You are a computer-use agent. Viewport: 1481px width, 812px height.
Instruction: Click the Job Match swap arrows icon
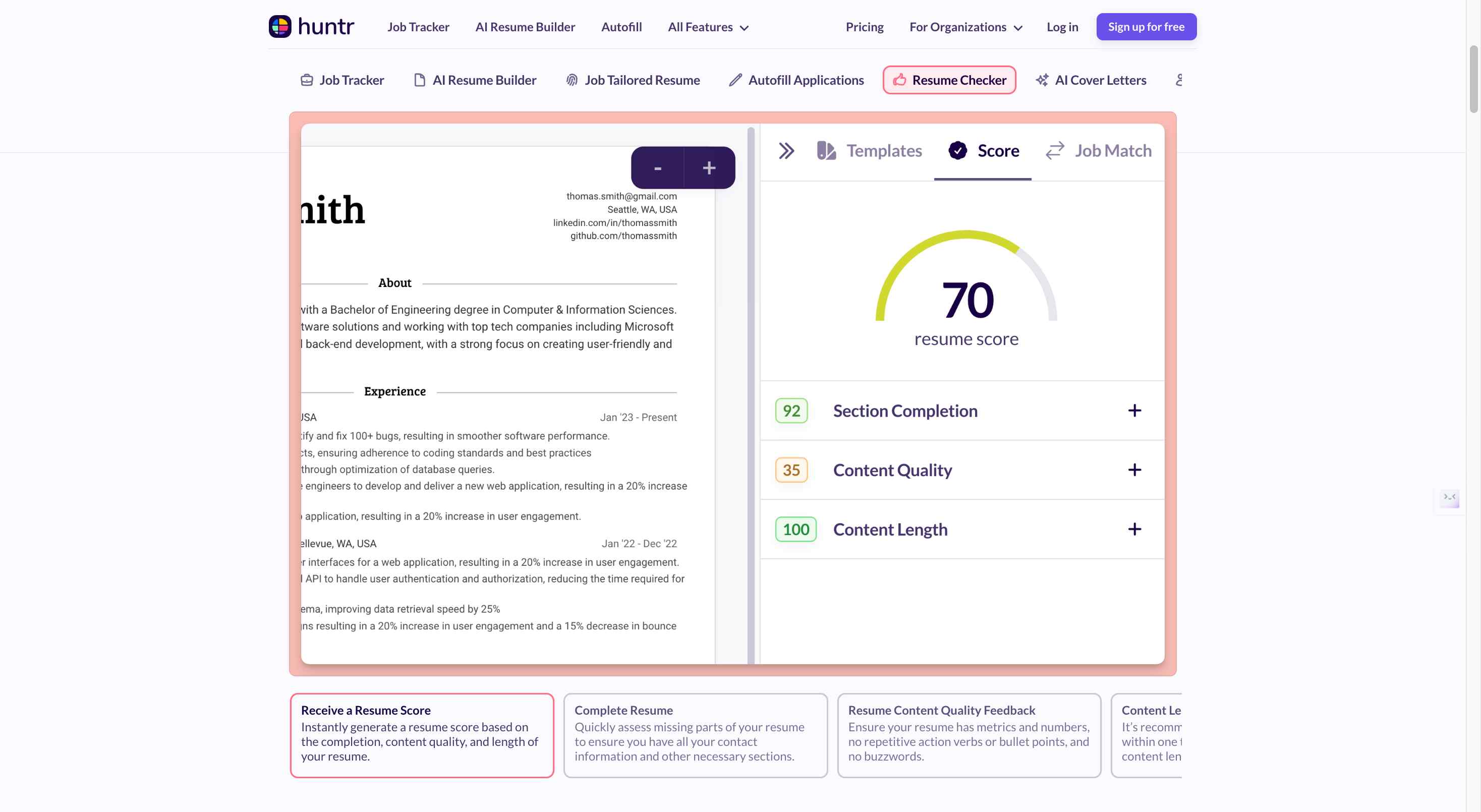(1055, 151)
